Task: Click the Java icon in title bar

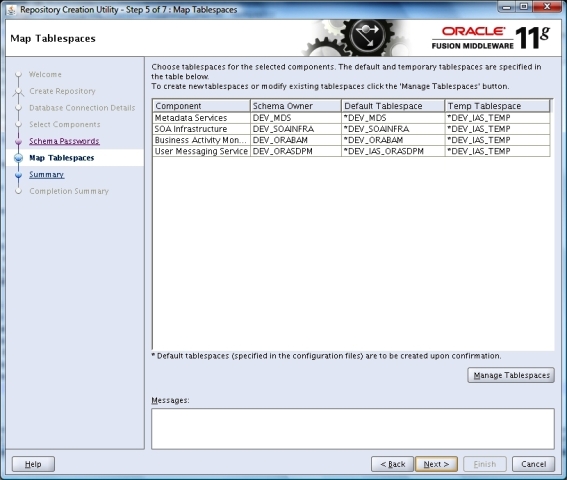Action: [12, 10]
